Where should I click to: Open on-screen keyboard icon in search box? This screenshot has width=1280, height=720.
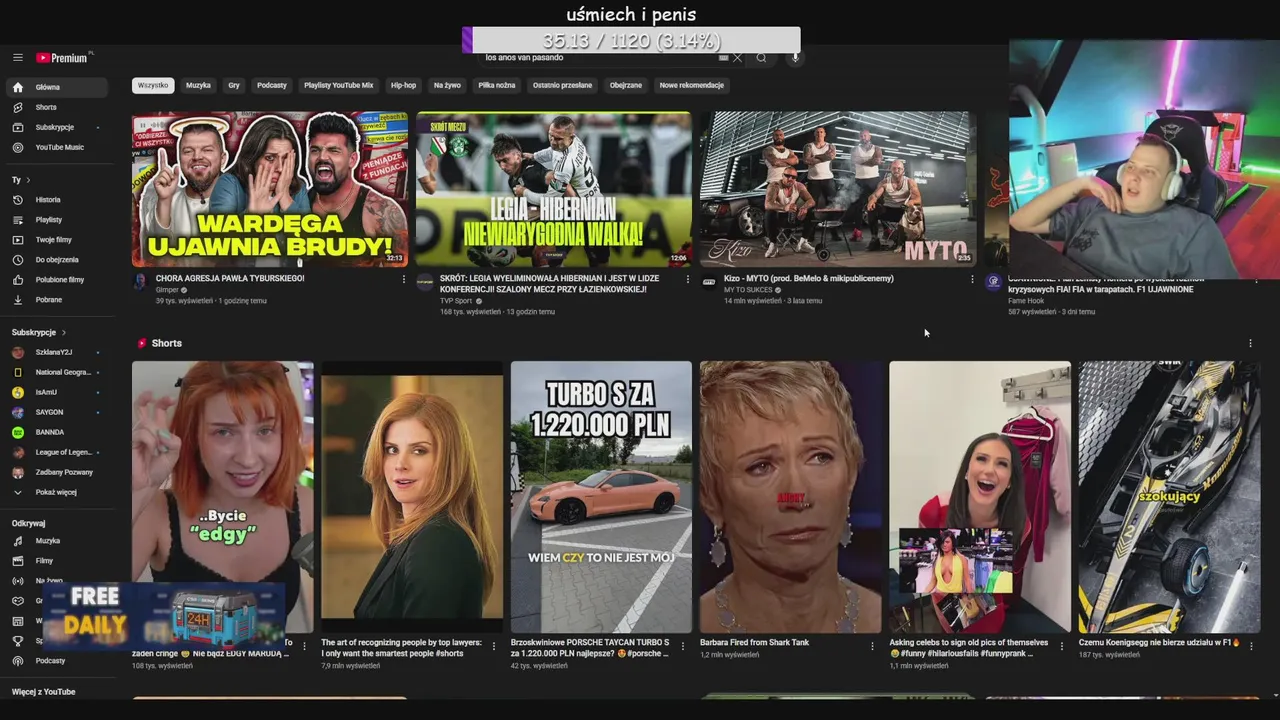tap(724, 58)
